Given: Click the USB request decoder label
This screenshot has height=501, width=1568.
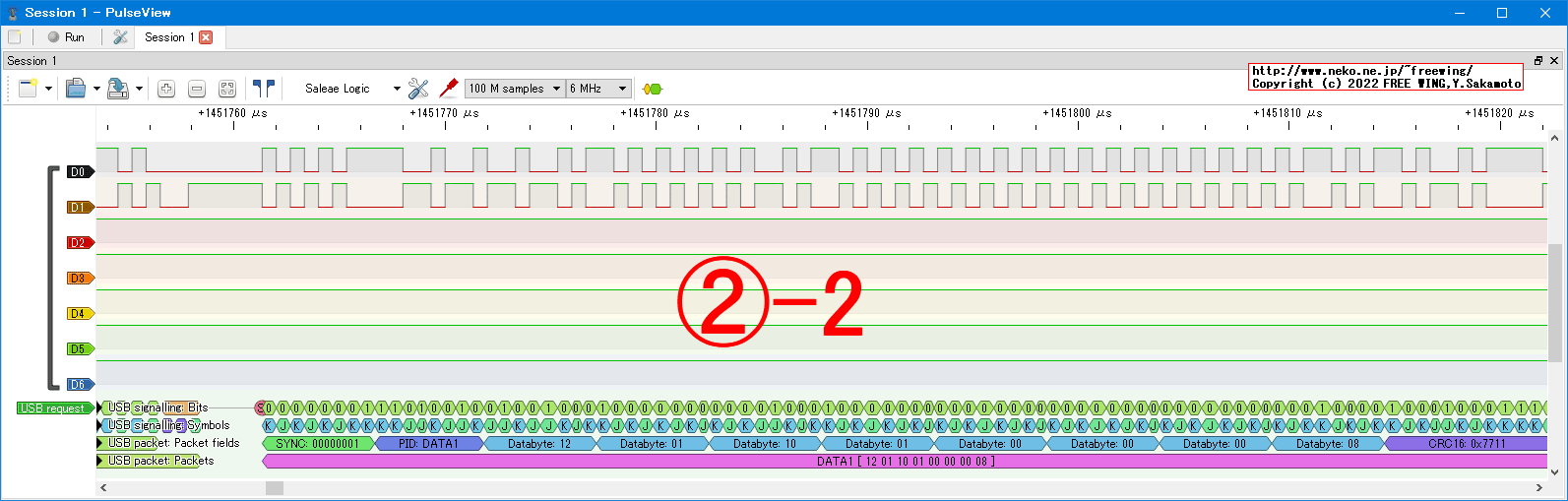Looking at the screenshot, I should point(53,408).
